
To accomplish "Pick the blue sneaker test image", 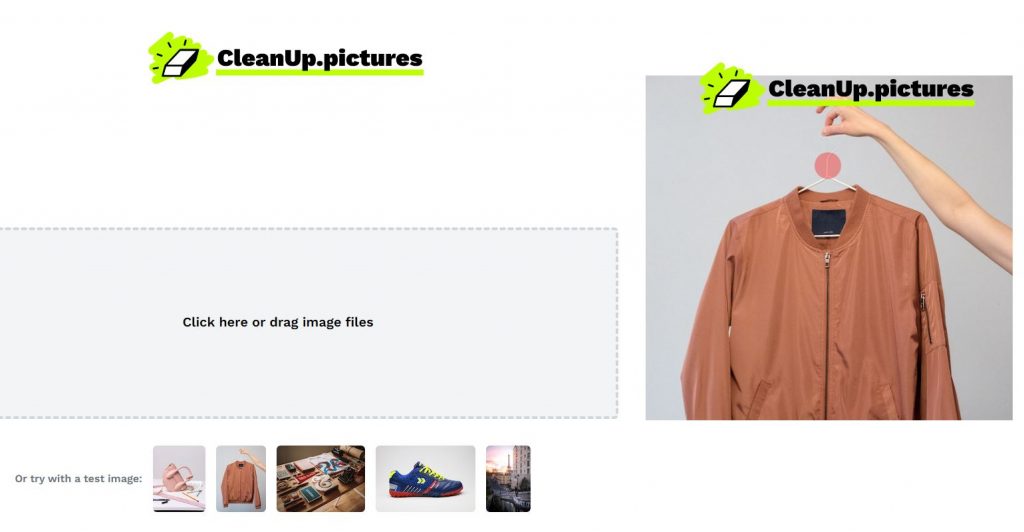I will tap(425, 478).
